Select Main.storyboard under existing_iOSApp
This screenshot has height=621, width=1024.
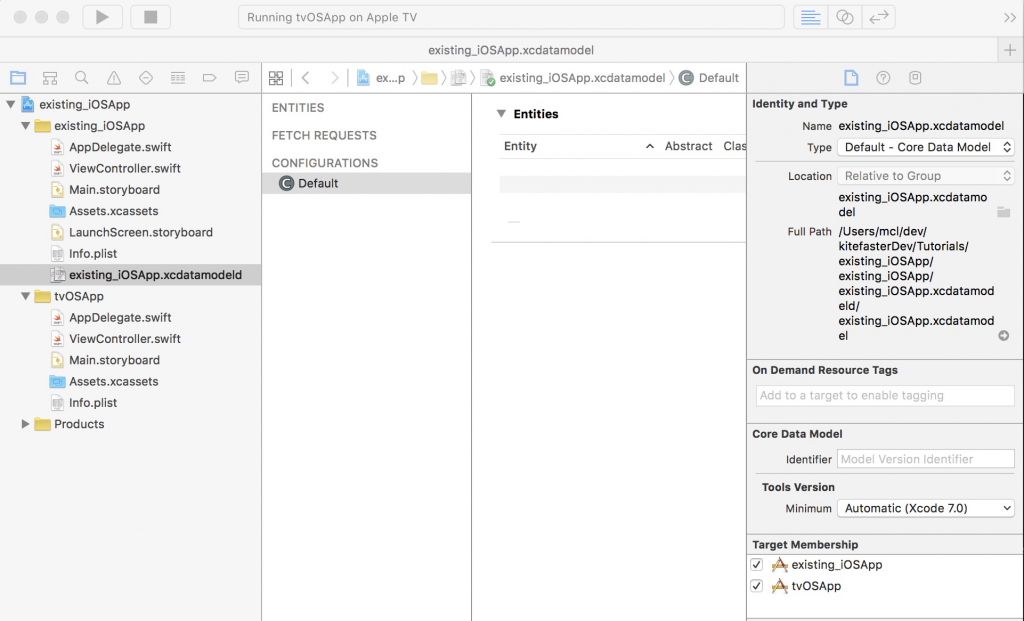tap(114, 190)
